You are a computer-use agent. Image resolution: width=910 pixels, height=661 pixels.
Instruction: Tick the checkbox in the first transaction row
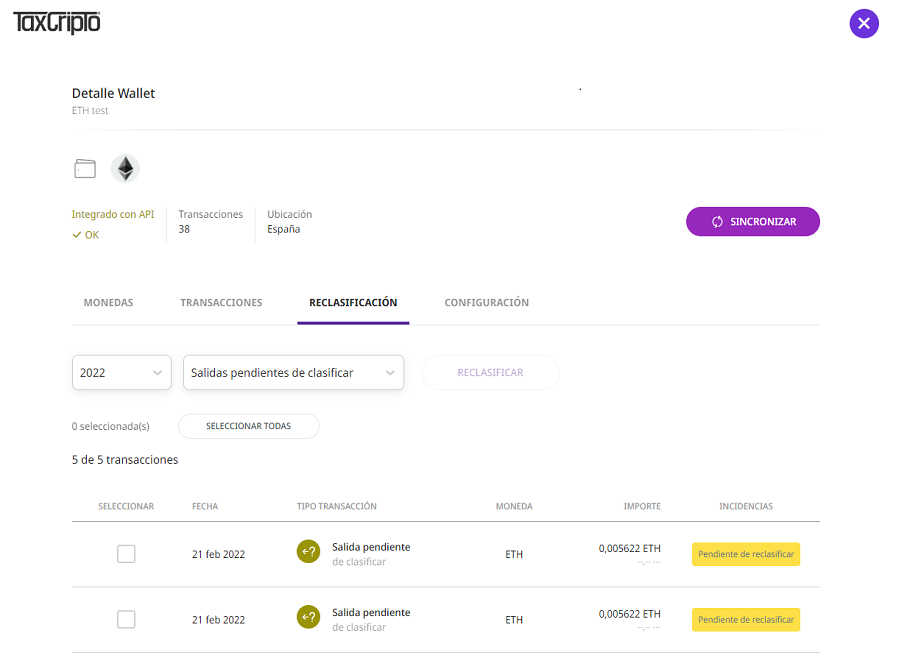click(x=126, y=554)
